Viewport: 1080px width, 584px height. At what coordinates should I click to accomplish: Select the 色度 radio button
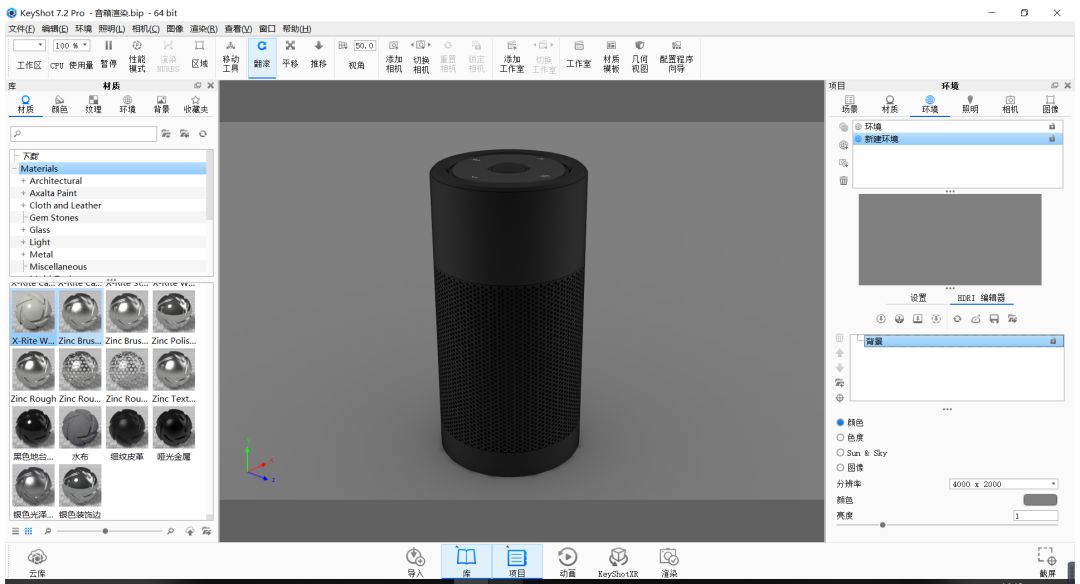[x=840, y=438]
